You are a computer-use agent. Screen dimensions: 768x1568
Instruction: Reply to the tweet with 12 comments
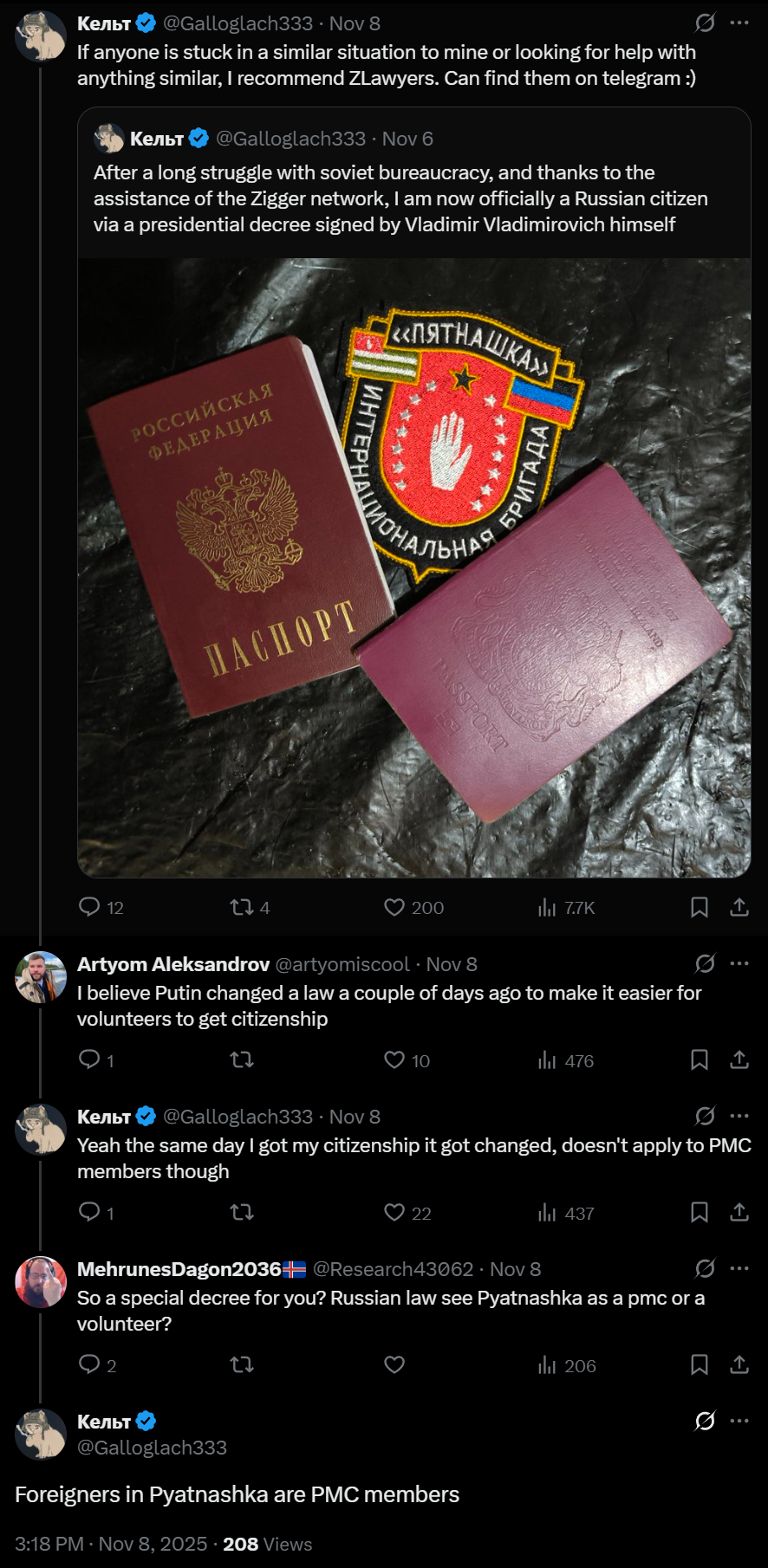pos(89,907)
